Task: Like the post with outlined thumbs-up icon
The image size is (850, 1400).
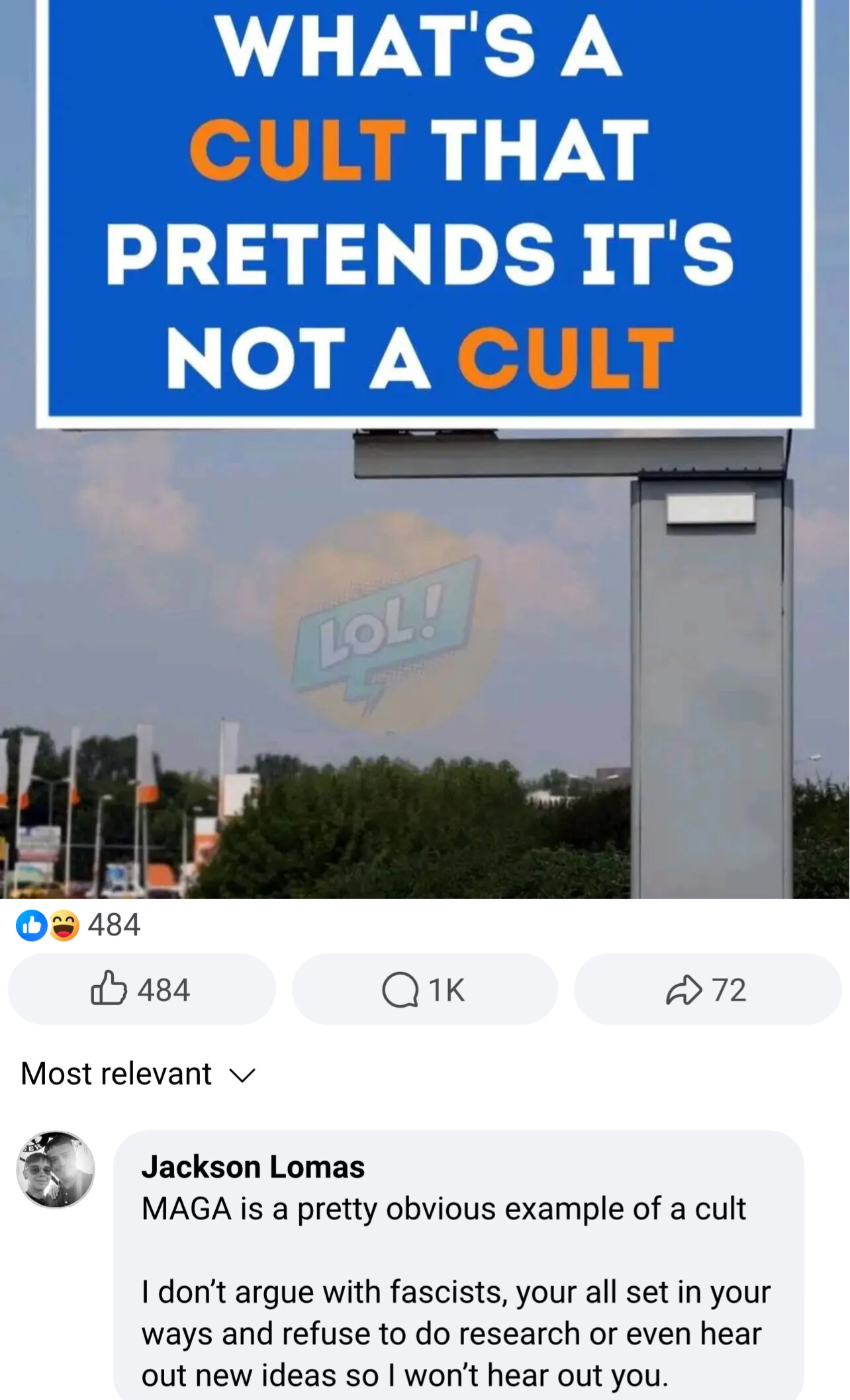Action: (x=109, y=989)
